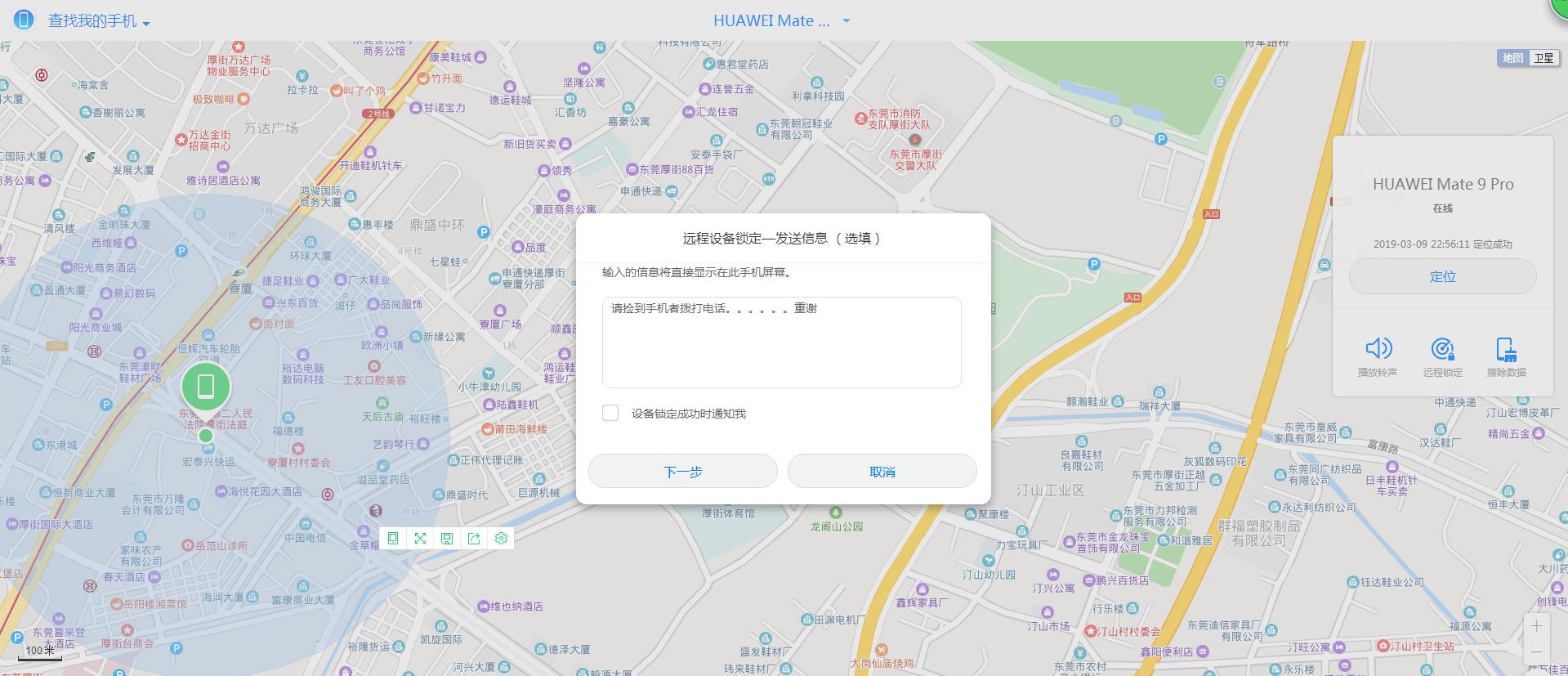This screenshot has height=676, width=1568.
Task: Click the share arrow icon in floating toolbar
Action: point(474,538)
